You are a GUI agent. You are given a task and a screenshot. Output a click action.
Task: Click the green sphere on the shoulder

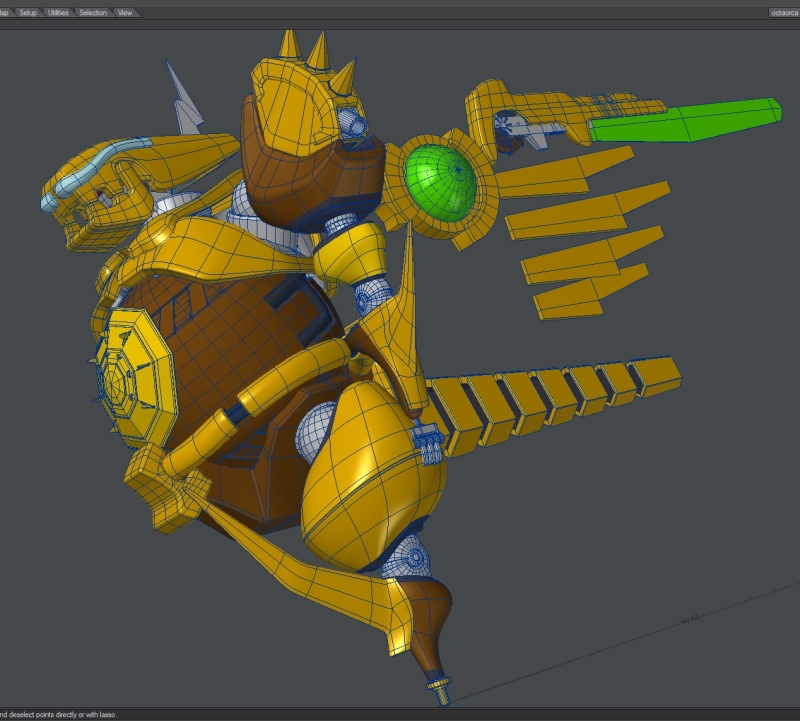click(440, 181)
